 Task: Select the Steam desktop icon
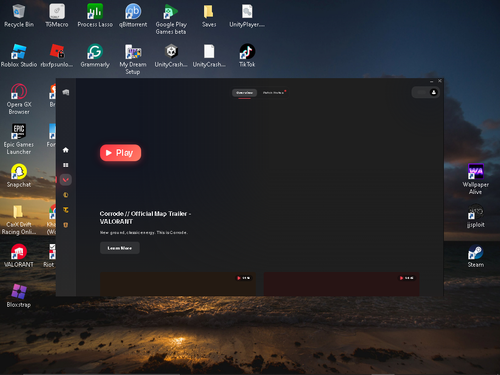tap(476, 256)
